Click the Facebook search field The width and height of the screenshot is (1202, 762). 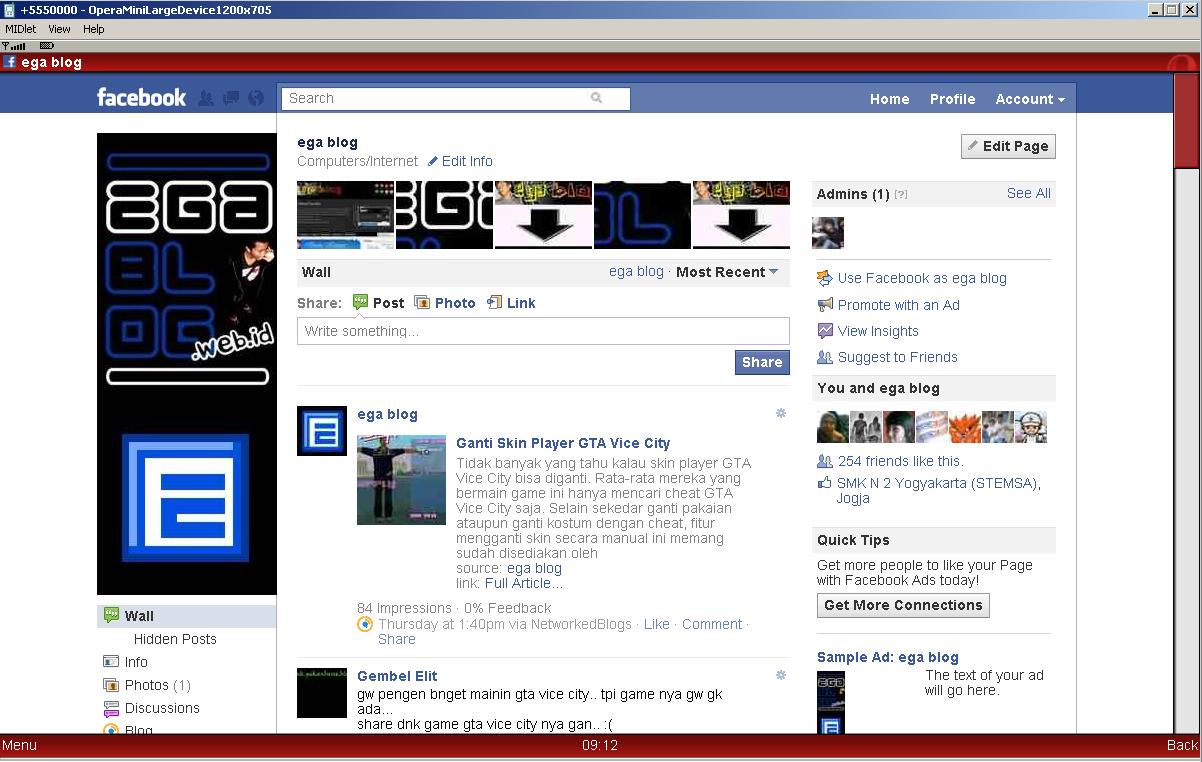tap(455, 98)
